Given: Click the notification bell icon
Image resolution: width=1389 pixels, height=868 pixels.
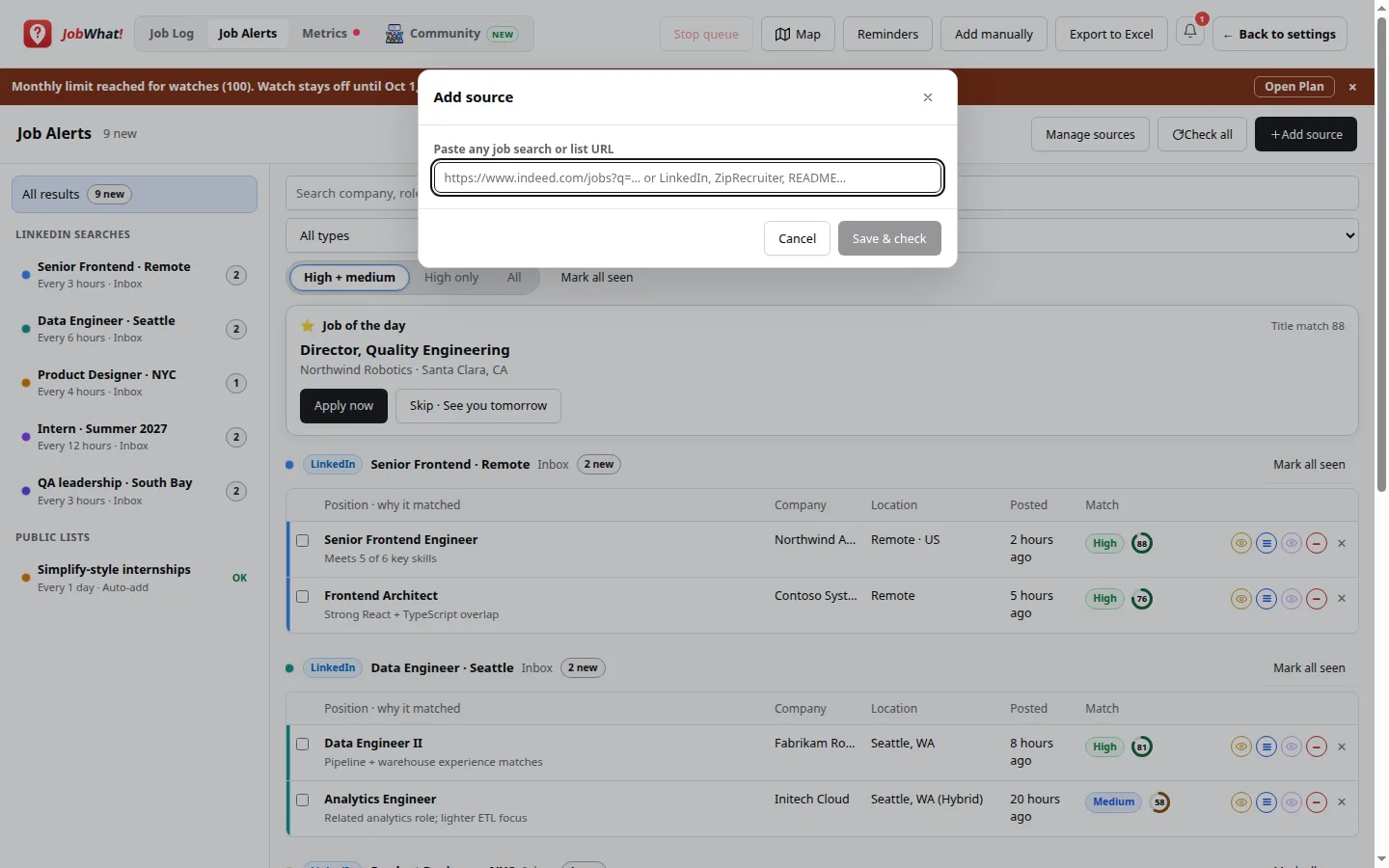Looking at the screenshot, I should [x=1190, y=32].
